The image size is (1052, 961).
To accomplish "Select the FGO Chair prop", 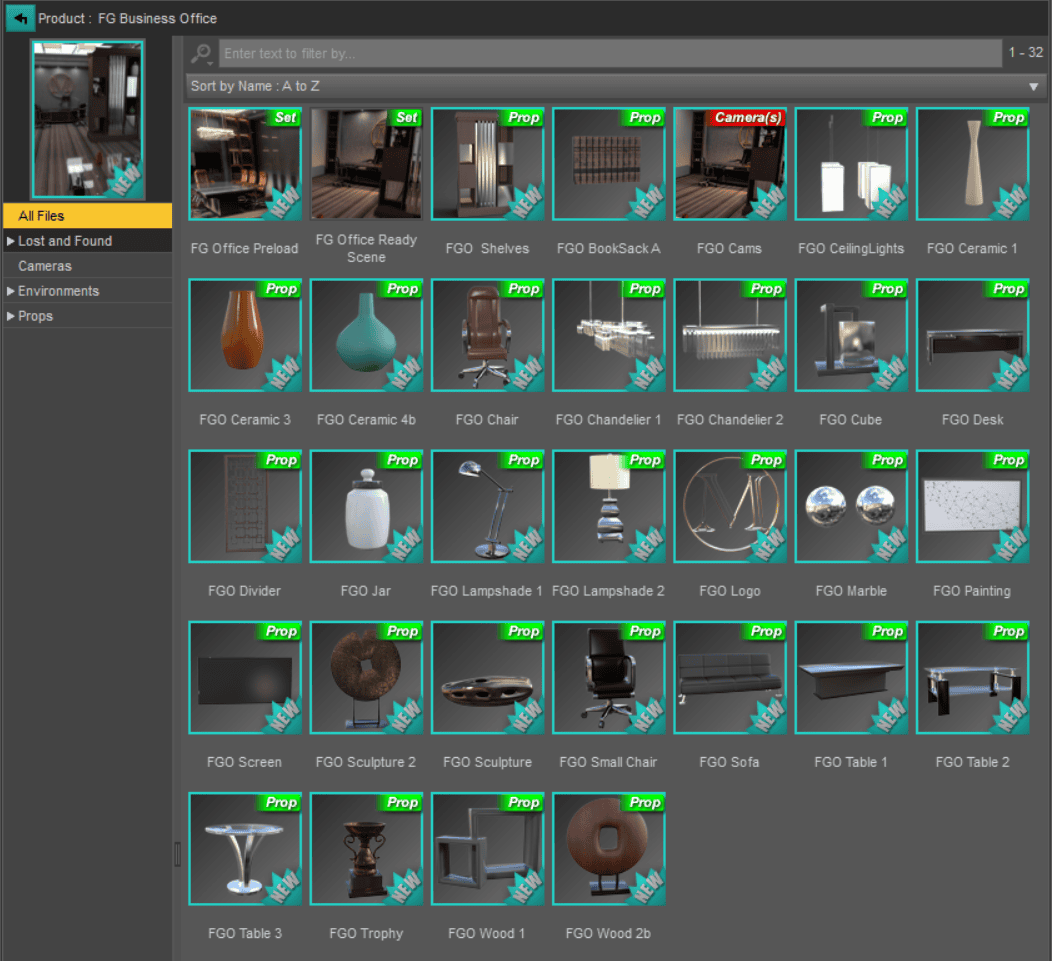I will click(x=487, y=335).
